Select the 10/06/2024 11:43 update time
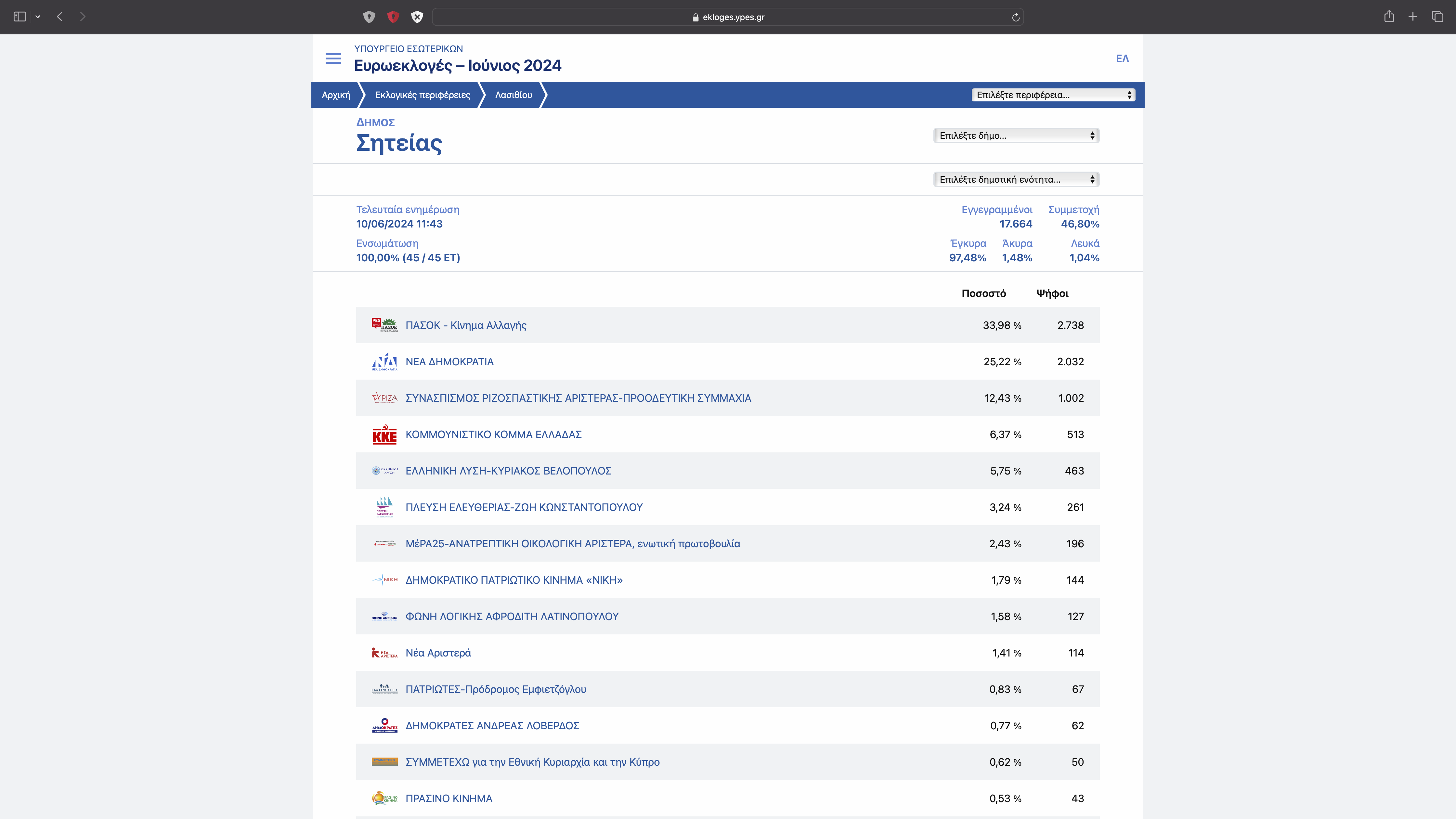This screenshot has width=1456, height=819. coord(399,224)
